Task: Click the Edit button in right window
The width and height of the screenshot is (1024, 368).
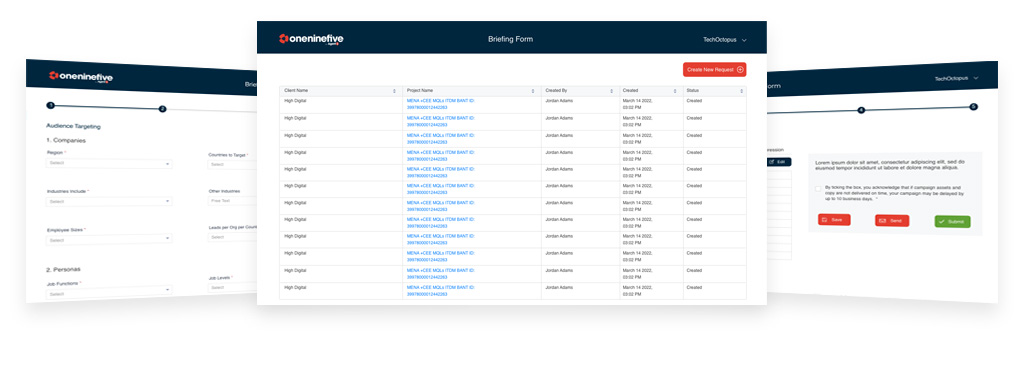Action: pos(778,162)
